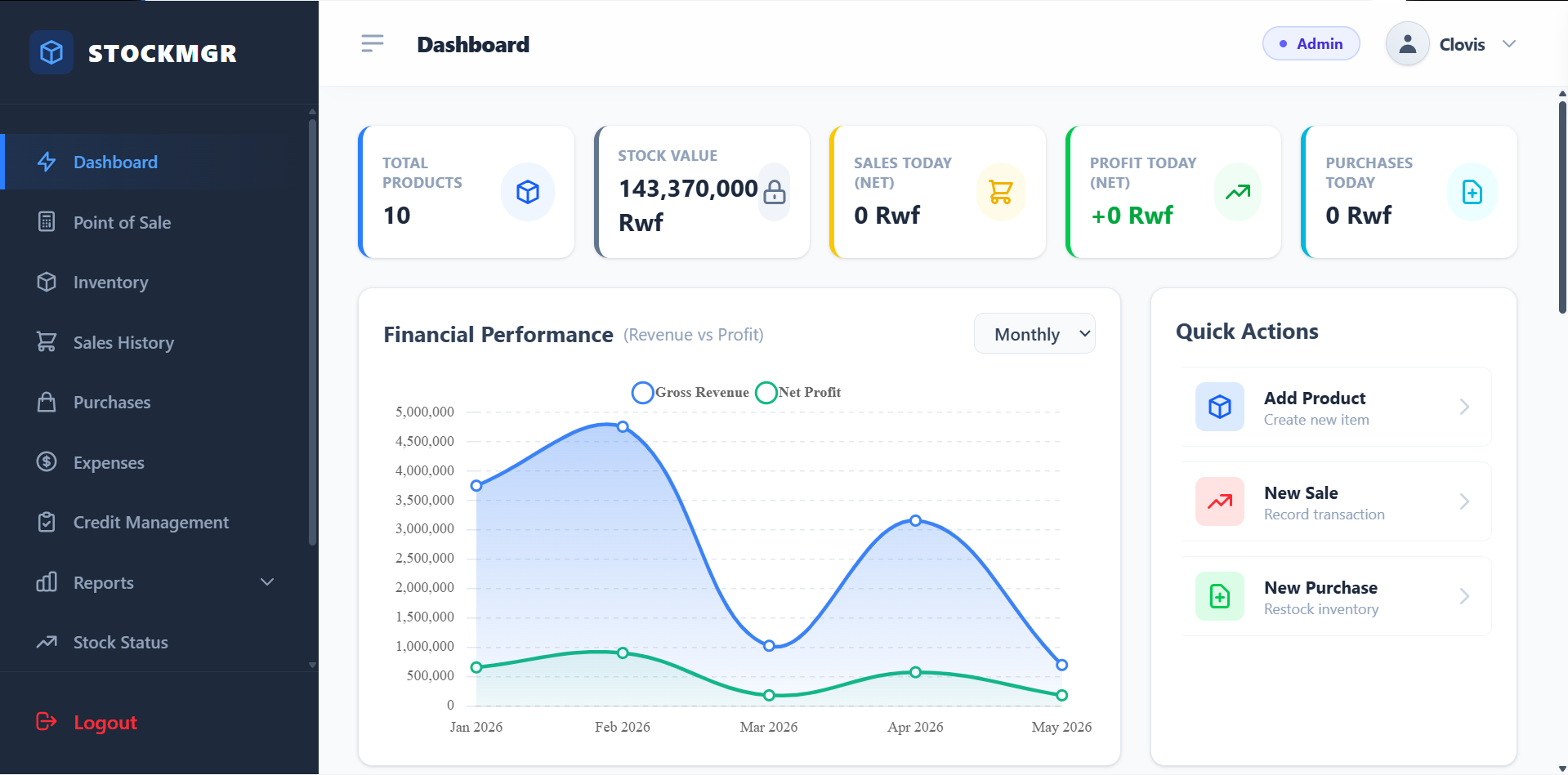The image size is (1568, 775).
Task: Click the Point of Sale calculator icon
Action: click(47, 221)
